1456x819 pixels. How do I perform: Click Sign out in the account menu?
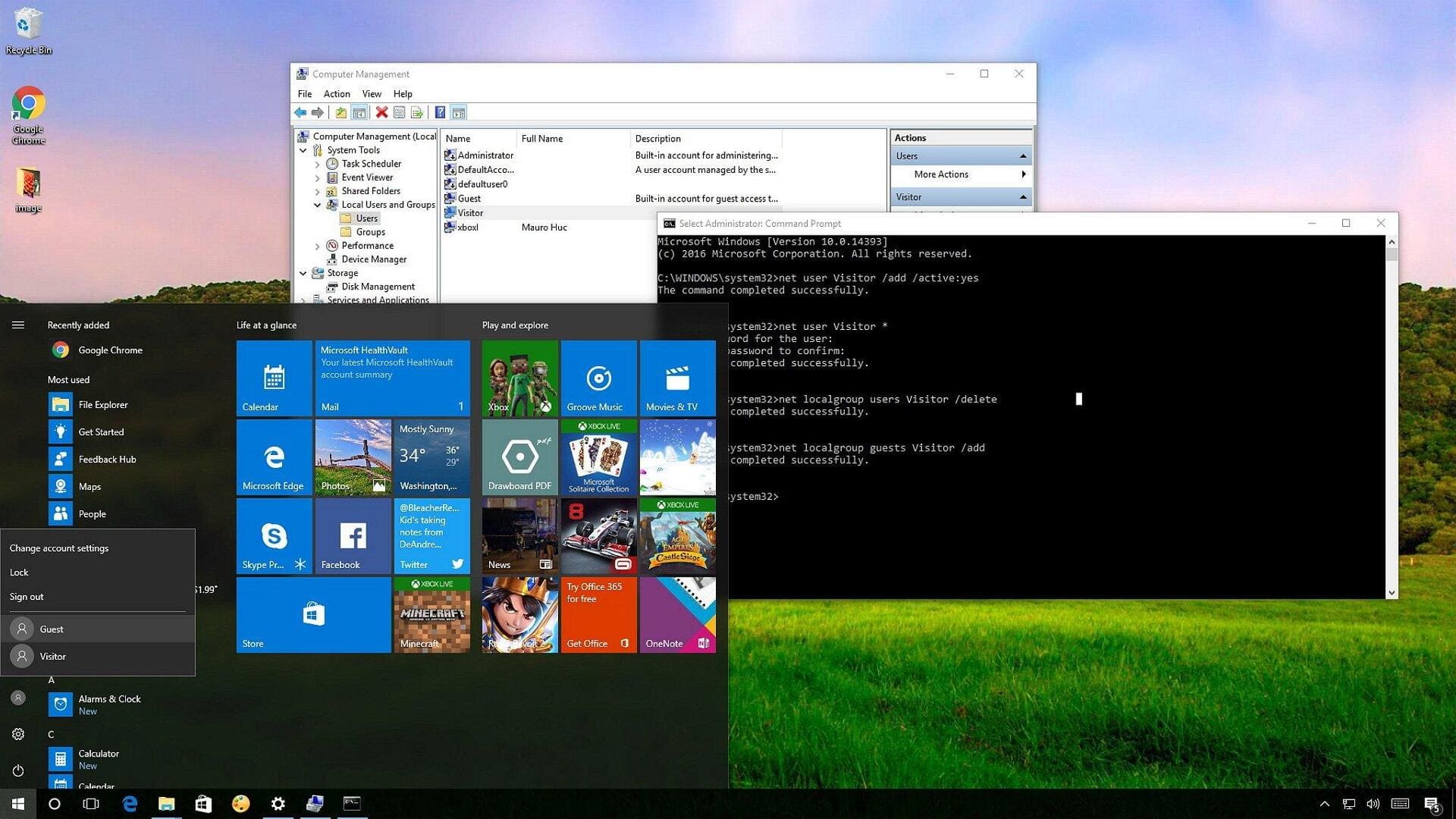tap(26, 596)
